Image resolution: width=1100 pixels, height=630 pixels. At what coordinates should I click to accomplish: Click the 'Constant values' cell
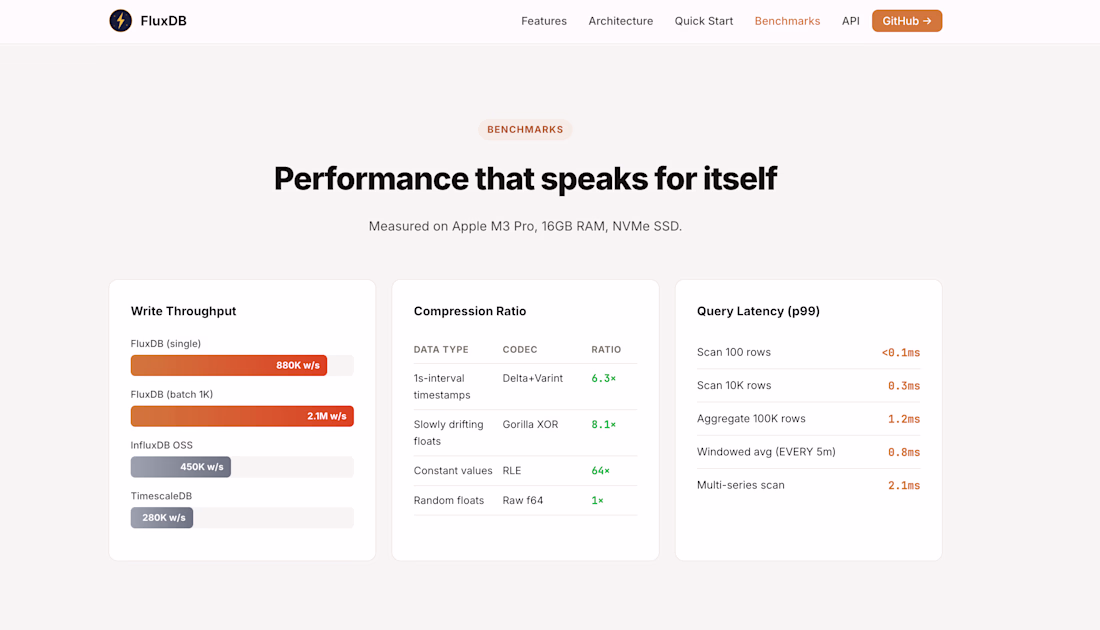pos(452,471)
